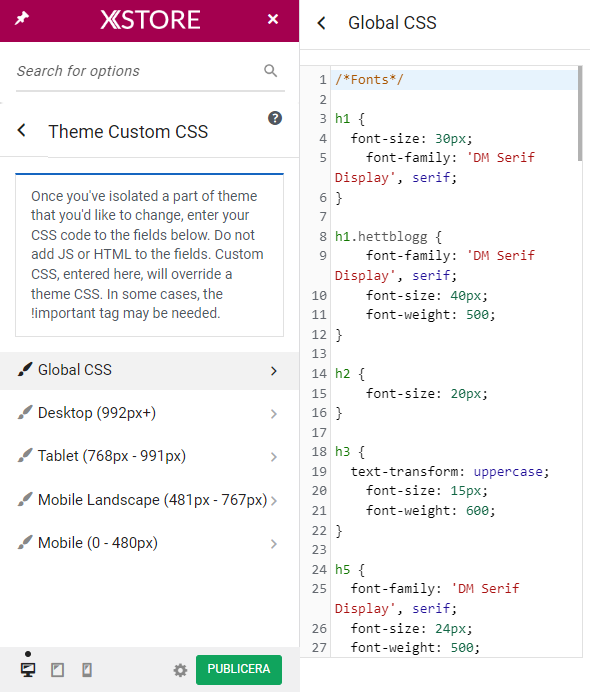
Task: Open the Global CSS section
Action: pyautogui.click(x=150, y=371)
